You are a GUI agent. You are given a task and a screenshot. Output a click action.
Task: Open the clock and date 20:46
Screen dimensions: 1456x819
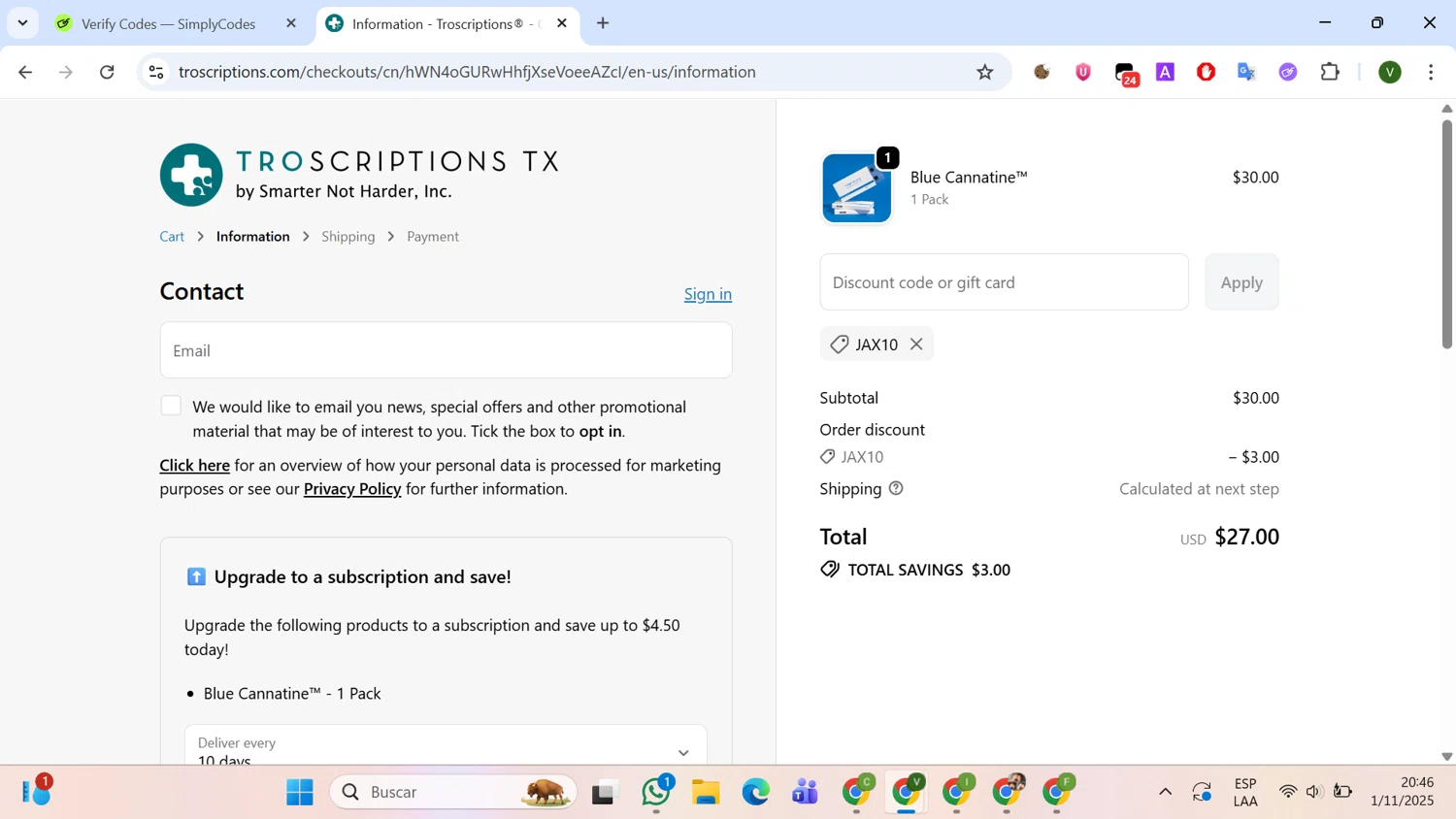coord(1403,792)
